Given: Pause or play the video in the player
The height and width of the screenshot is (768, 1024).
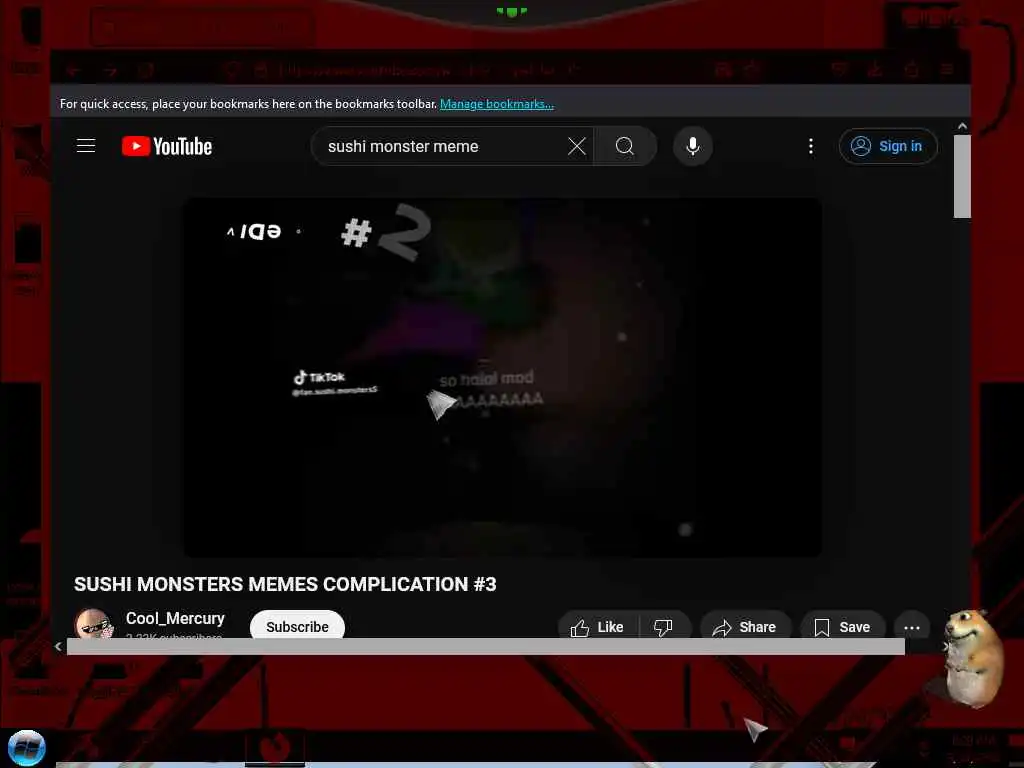Looking at the screenshot, I should point(502,377).
